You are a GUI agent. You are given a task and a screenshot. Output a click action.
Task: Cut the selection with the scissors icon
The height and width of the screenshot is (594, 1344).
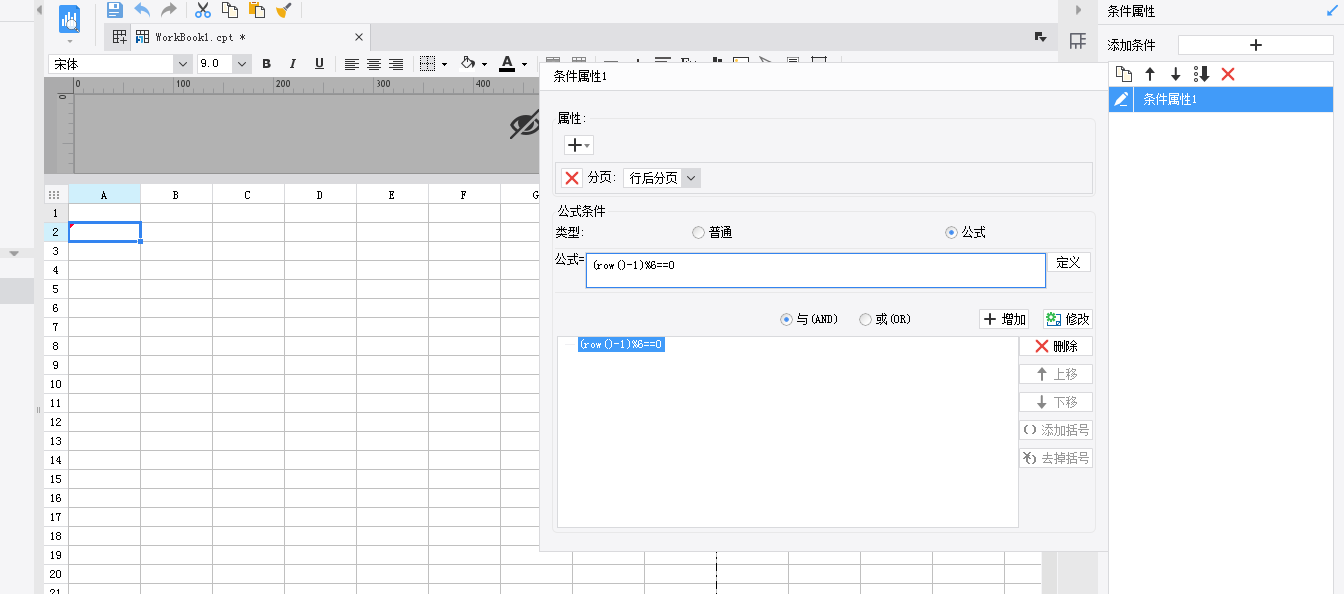click(203, 10)
